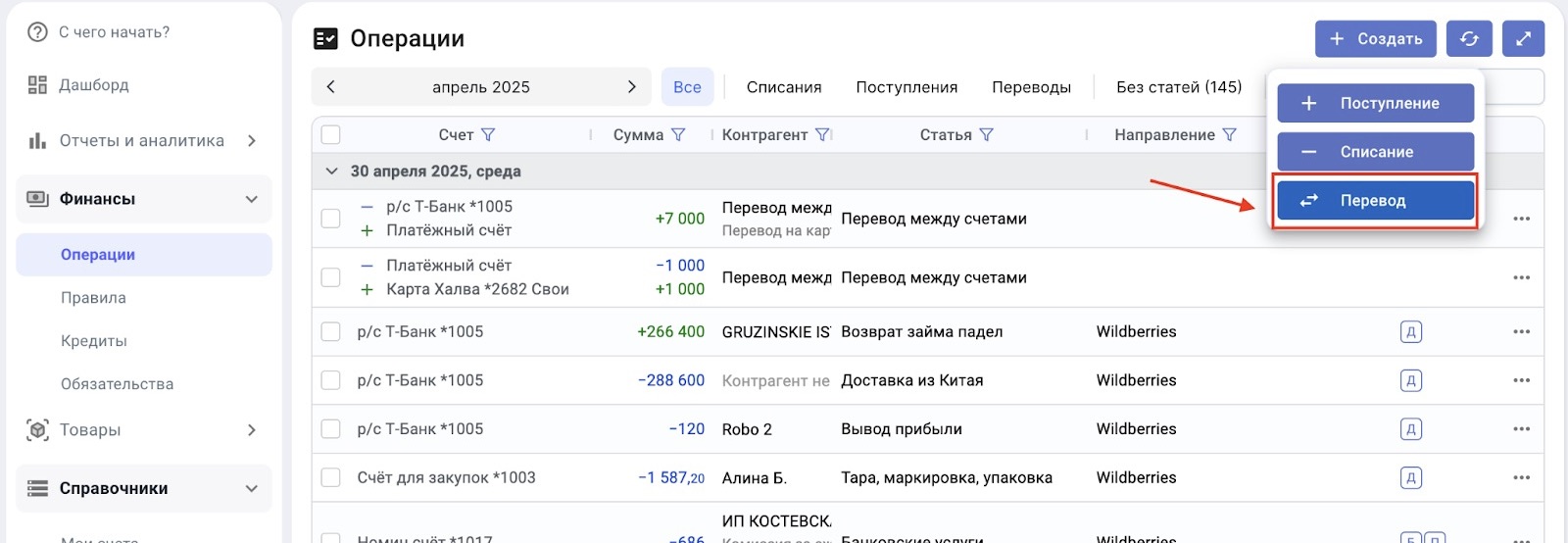Viewport: 1568px width, 543px height.
Task: Switch to the Списания tab
Action: 783,87
